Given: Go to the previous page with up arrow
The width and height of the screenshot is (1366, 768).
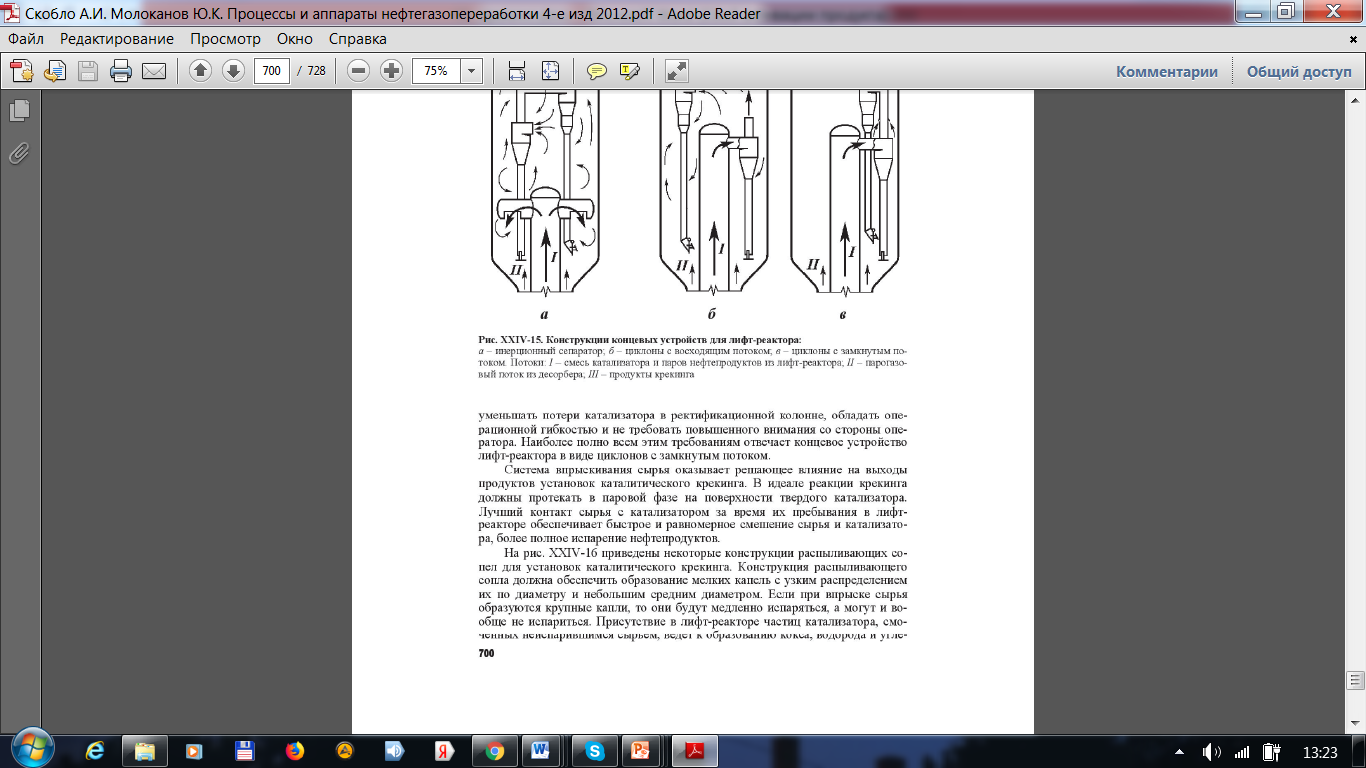Looking at the screenshot, I should tap(201, 71).
